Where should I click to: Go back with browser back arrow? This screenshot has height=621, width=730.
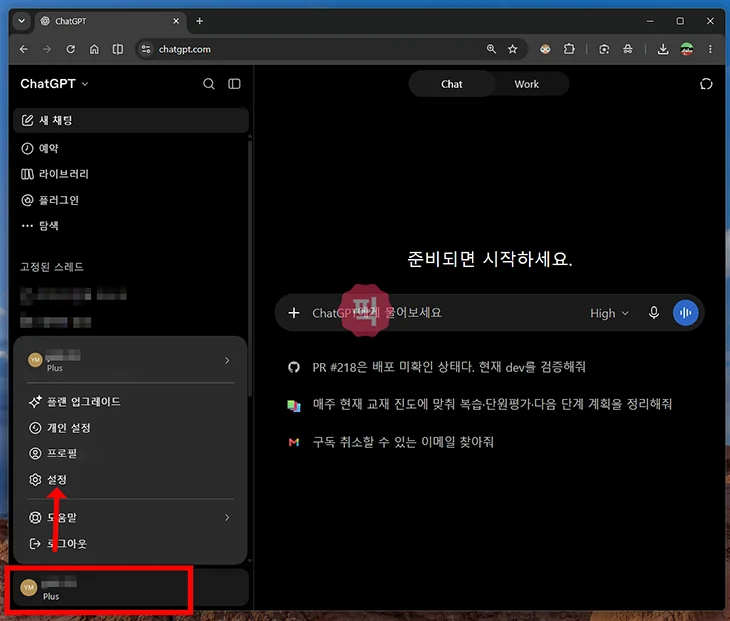coord(24,49)
